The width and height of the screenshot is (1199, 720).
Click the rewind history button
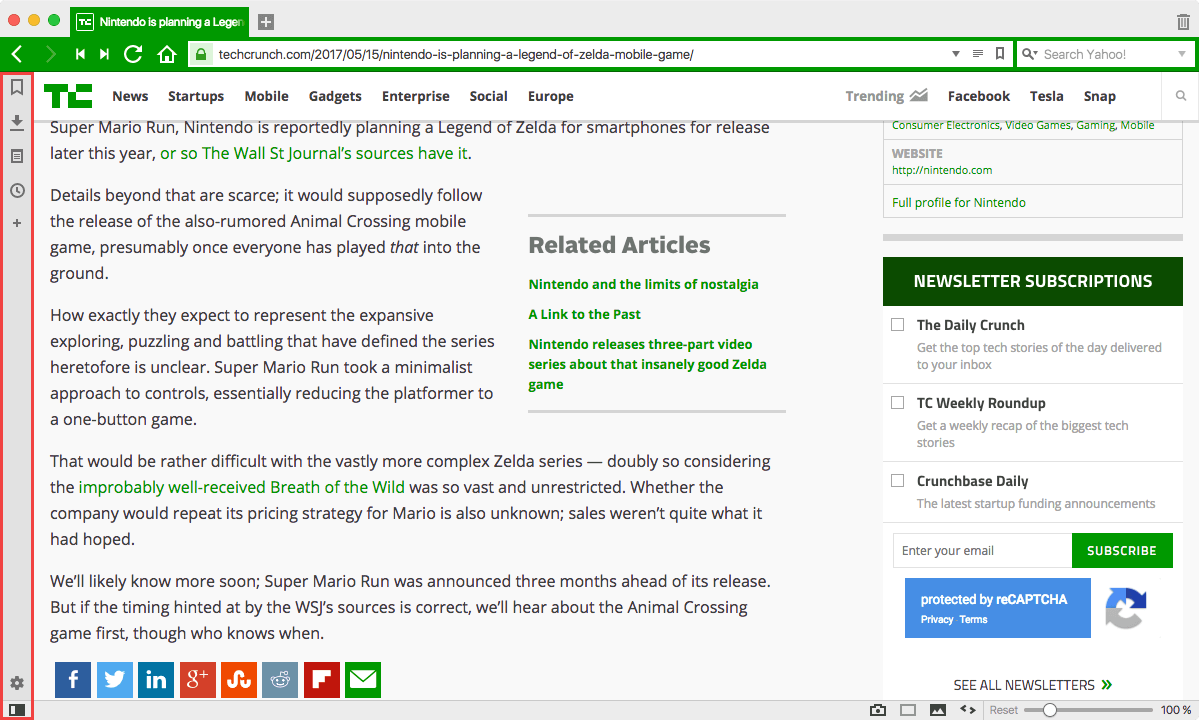[80, 54]
